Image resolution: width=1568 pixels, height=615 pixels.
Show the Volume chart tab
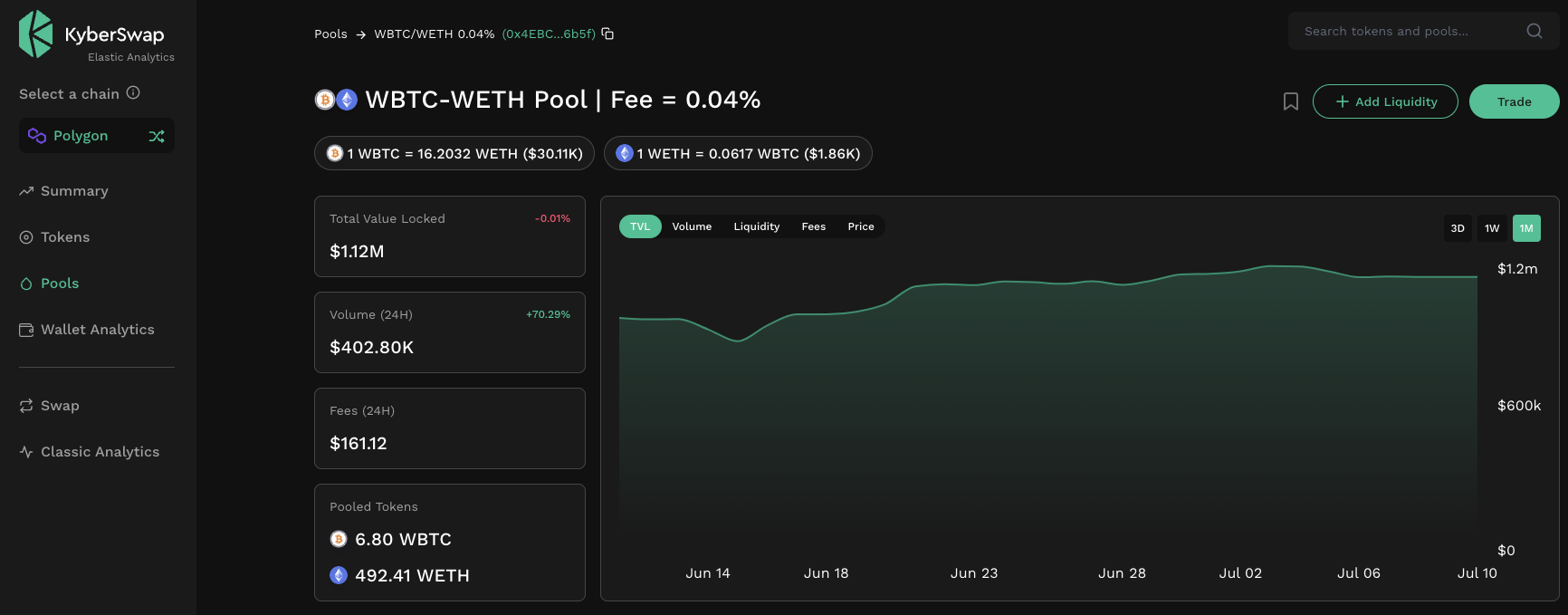pyautogui.click(x=692, y=226)
